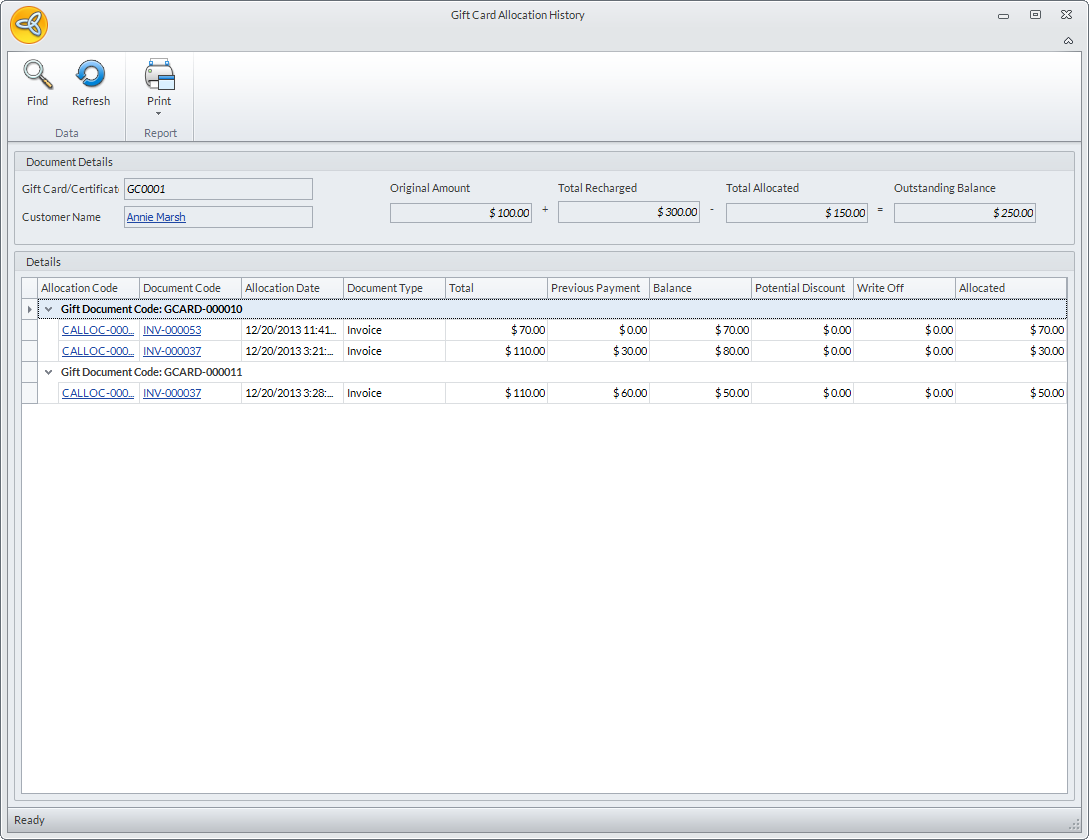Sort by Allocation Date column header
The height and width of the screenshot is (840, 1089).
point(292,288)
